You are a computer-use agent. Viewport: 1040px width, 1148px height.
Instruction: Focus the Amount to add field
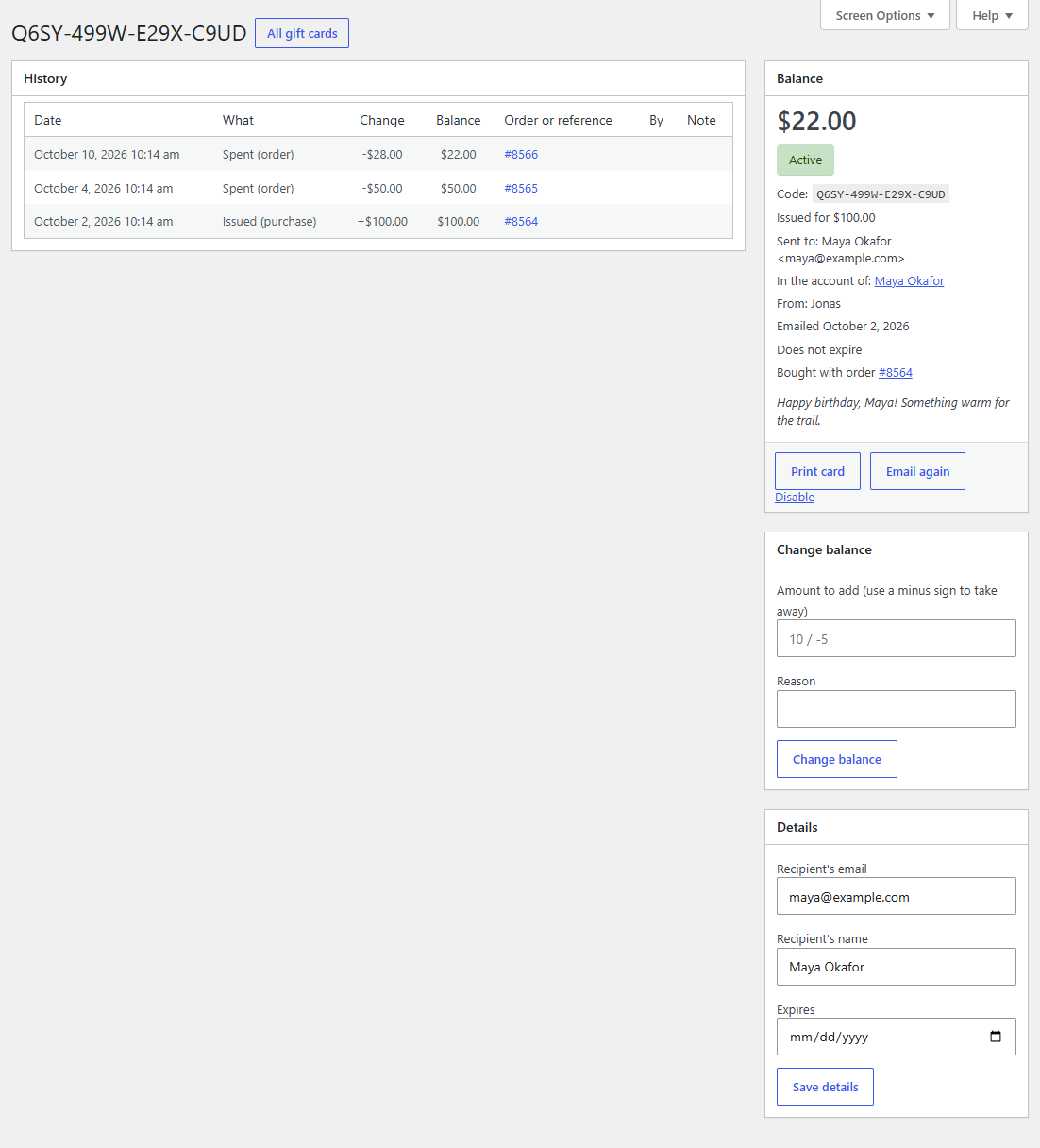point(897,639)
